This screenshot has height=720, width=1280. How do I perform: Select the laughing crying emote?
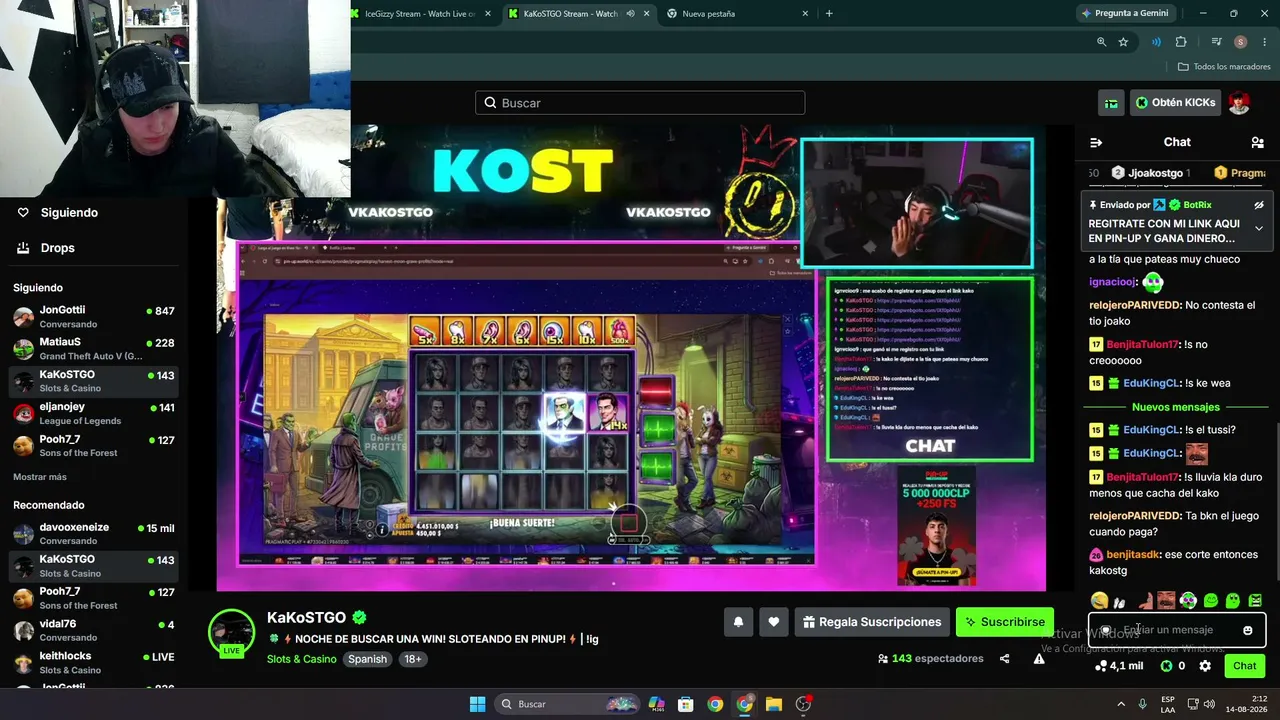[1099, 601]
